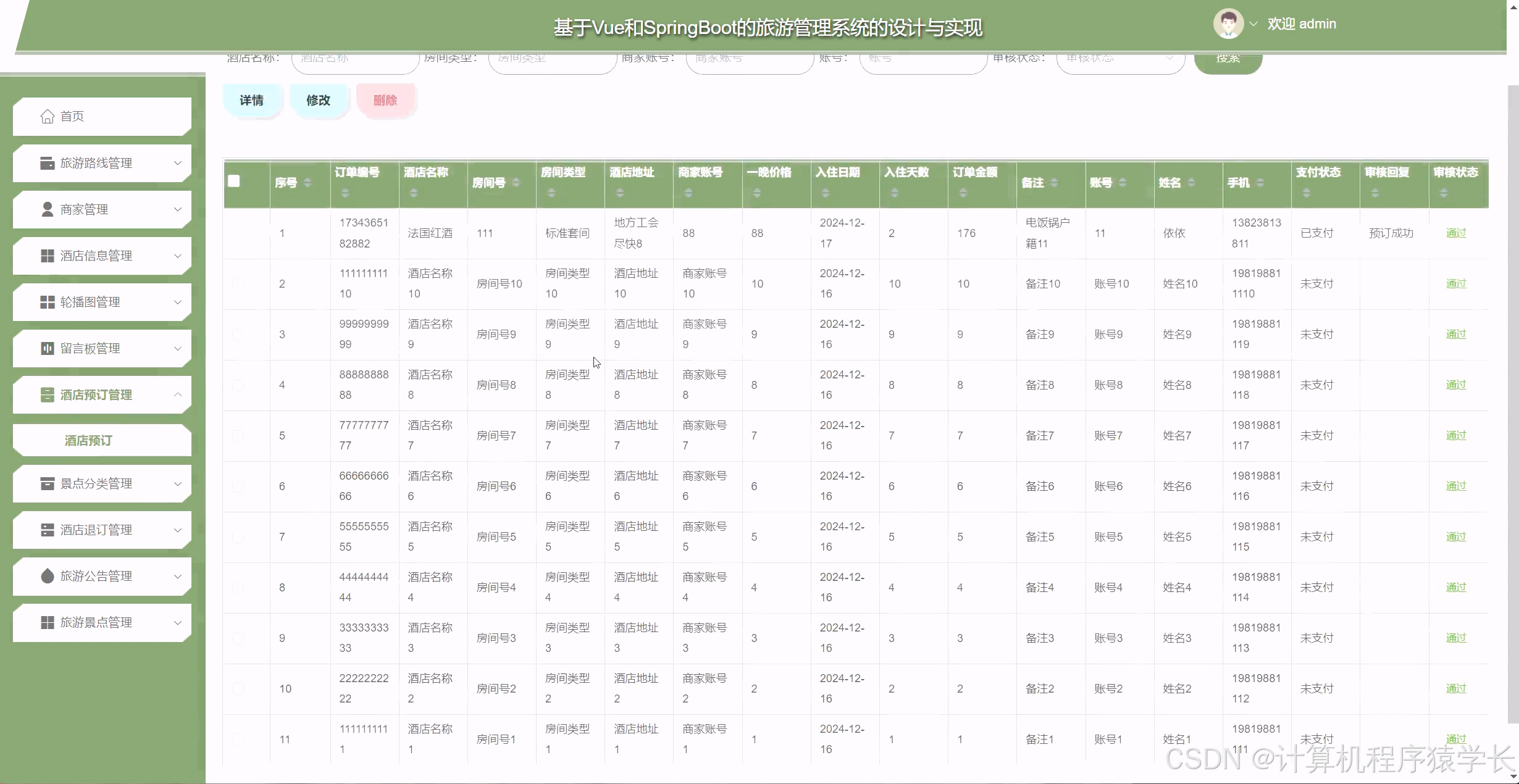Sort by 房间类型 column arrows
The image size is (1519, 784).
(551, 193)
